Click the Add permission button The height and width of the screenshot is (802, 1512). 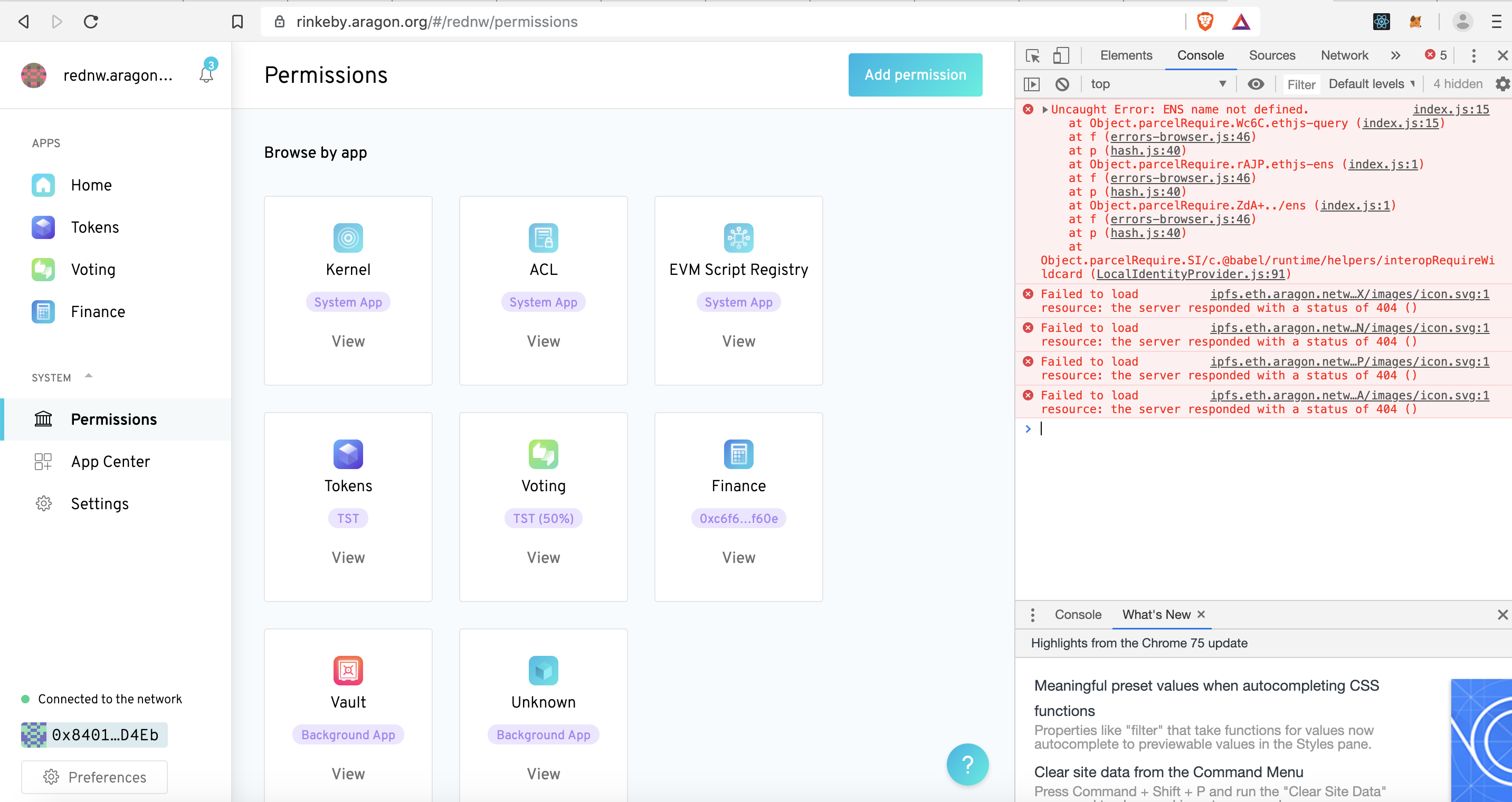pos(915,74)
